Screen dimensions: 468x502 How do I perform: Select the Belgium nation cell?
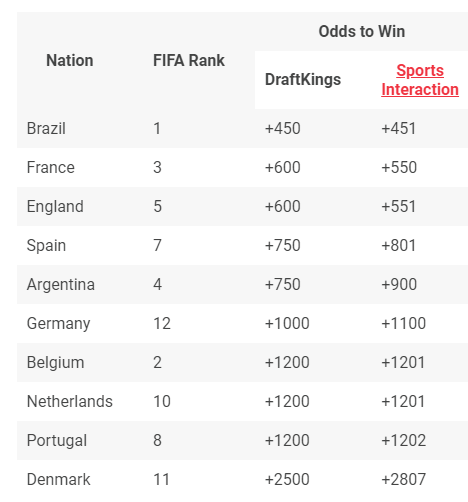[x=55, y=363]
